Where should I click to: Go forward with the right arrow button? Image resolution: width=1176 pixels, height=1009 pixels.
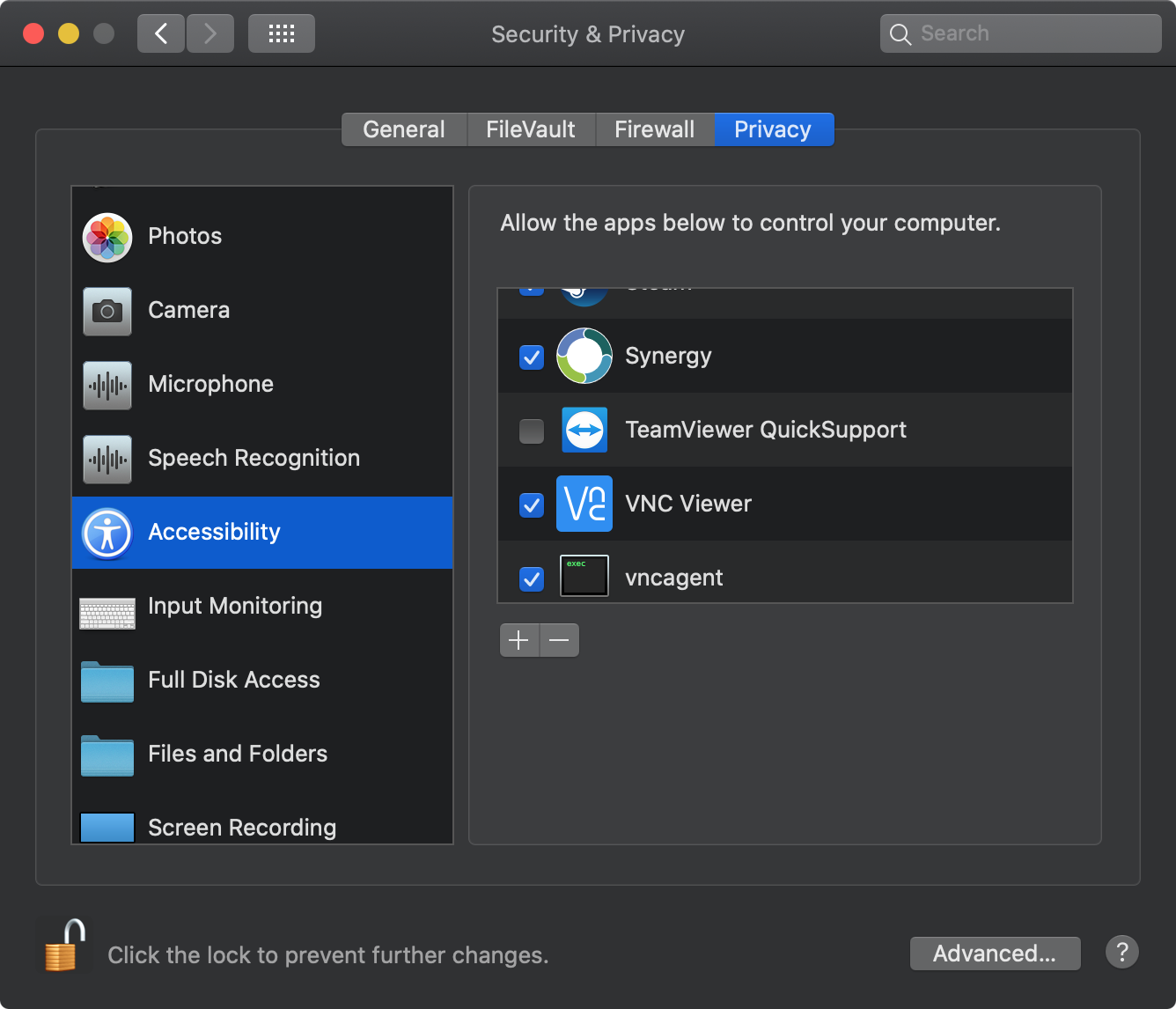[209, 33]
